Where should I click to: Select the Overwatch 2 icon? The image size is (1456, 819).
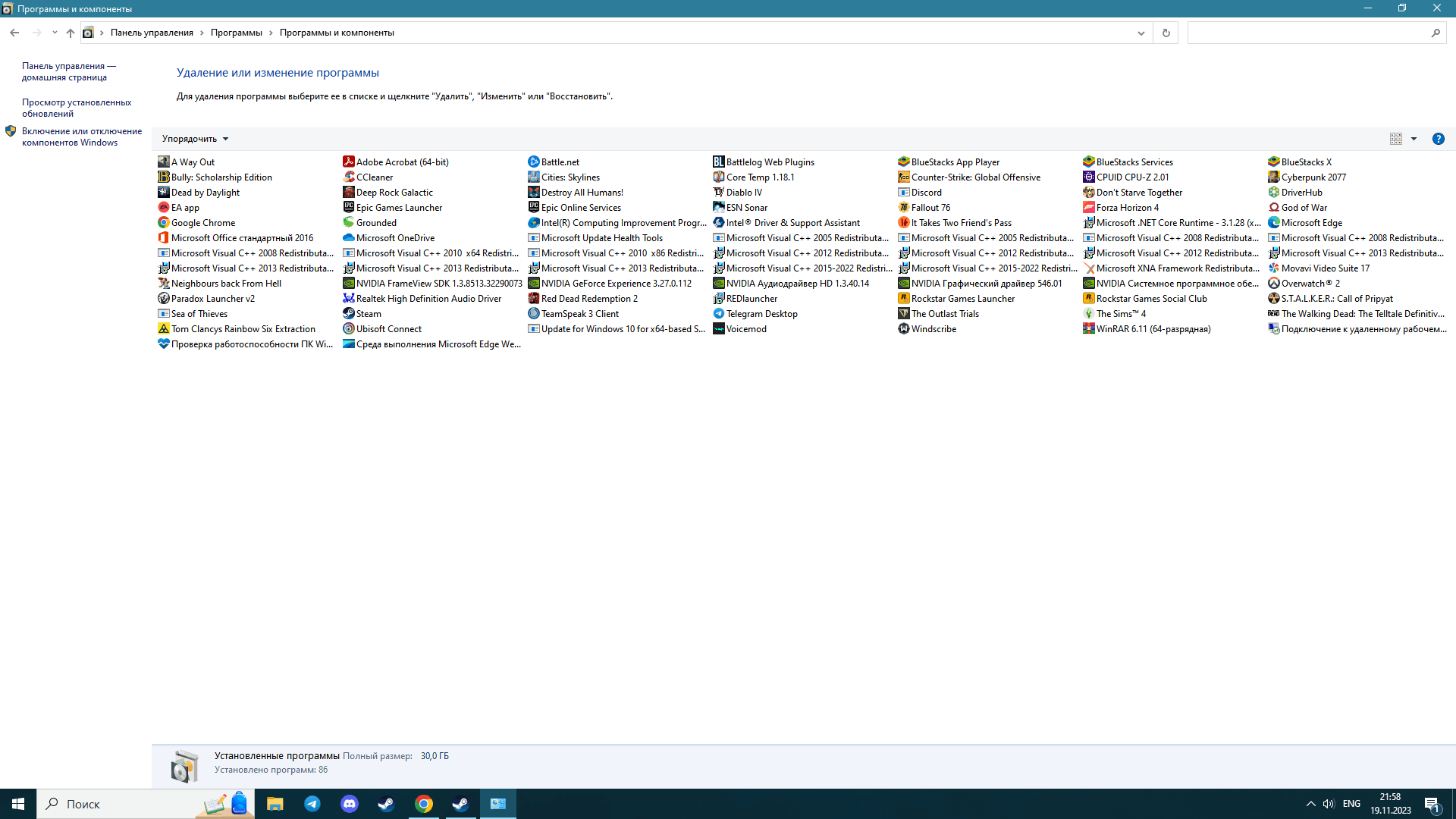[x=1273, y=283]
